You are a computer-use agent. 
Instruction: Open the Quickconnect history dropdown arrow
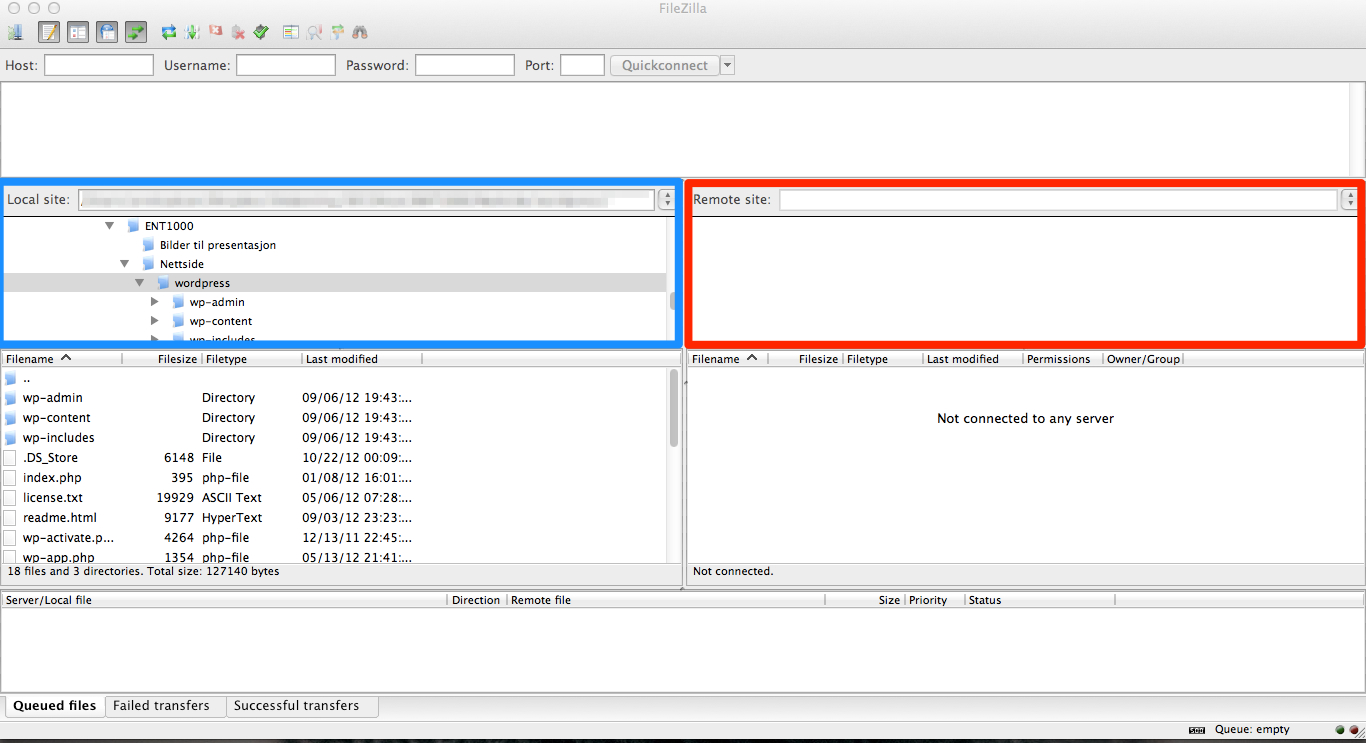click(727, 65)
